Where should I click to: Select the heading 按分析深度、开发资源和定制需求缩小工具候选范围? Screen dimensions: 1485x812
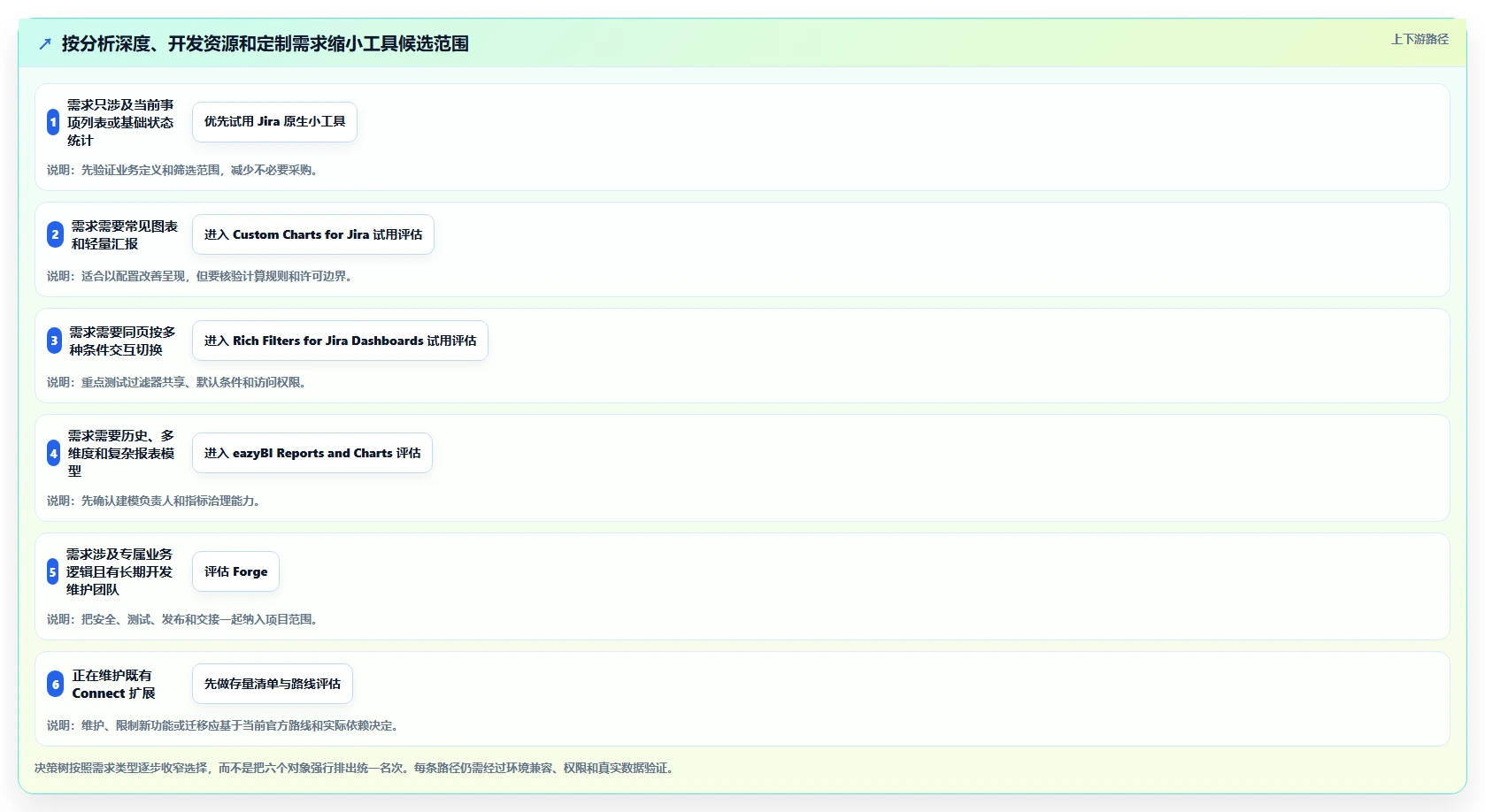265,43
